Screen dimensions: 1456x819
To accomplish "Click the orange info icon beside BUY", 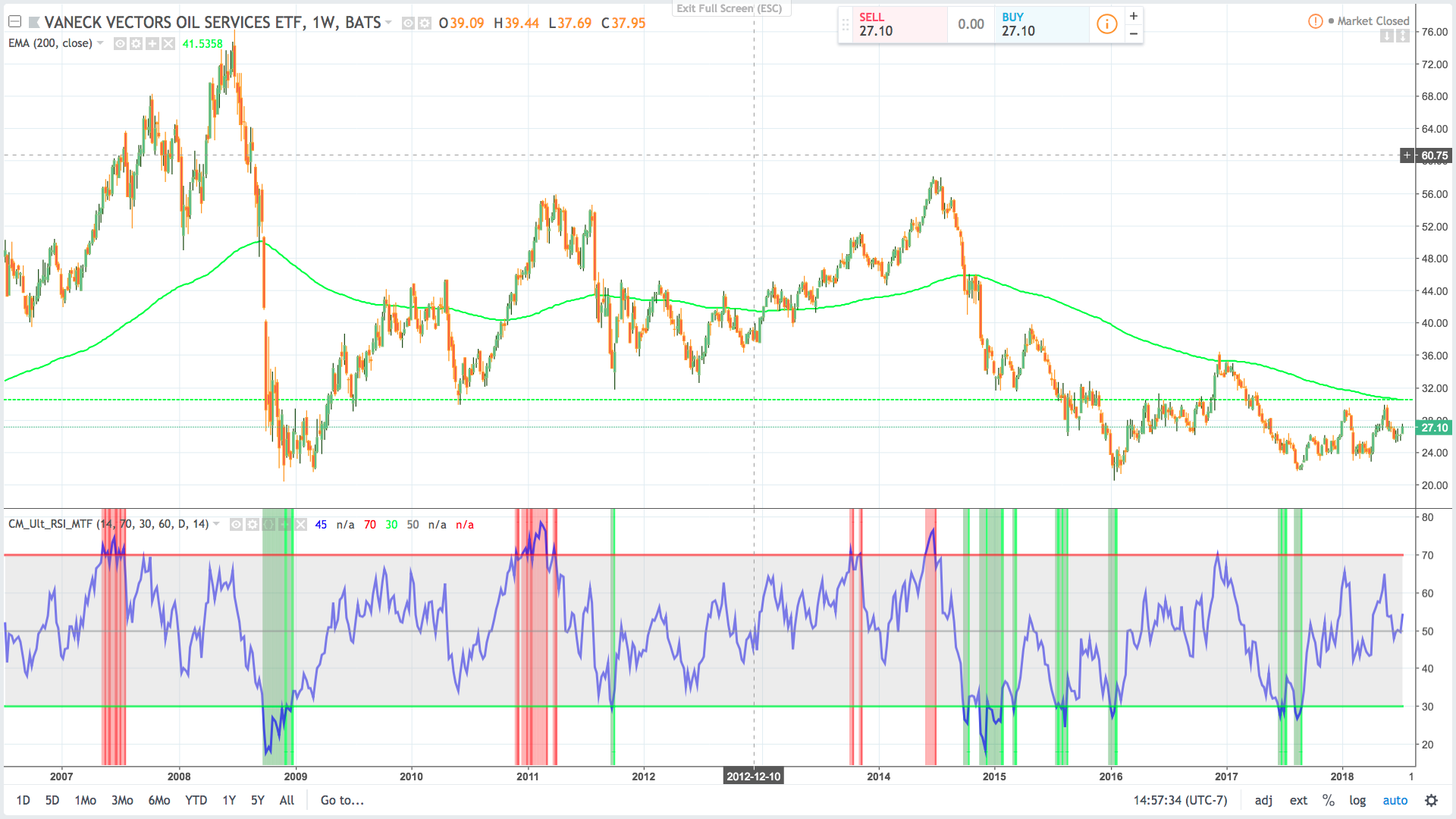I will coord(1107,24).
